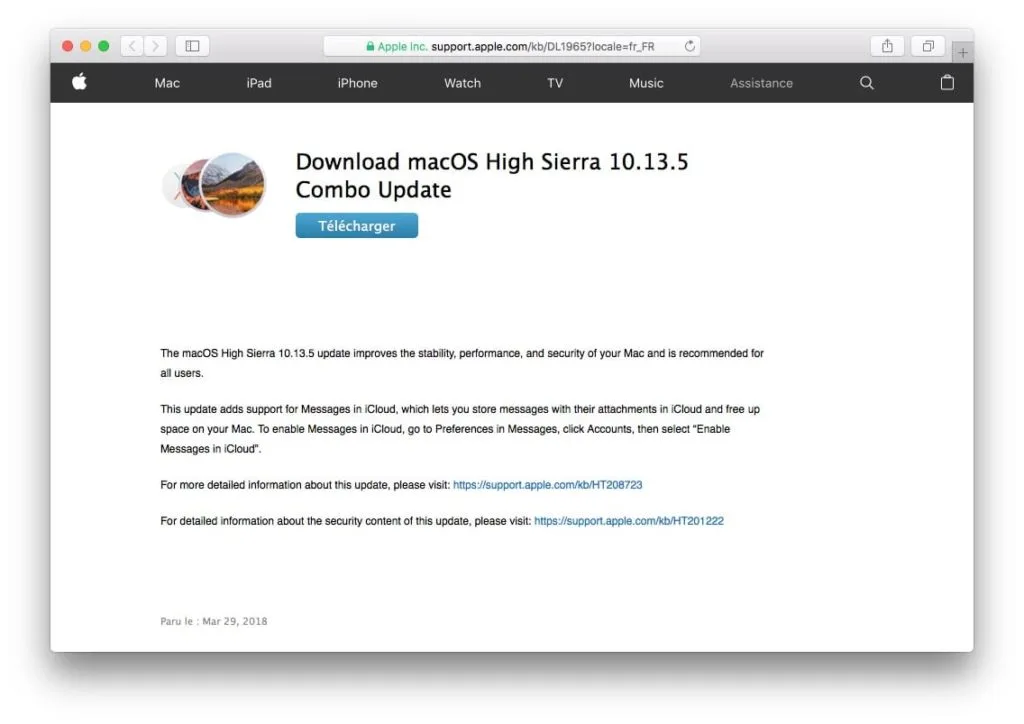Open Spotlight search on the Apple site
The image size is (1024, 724).
coord(866,83)
